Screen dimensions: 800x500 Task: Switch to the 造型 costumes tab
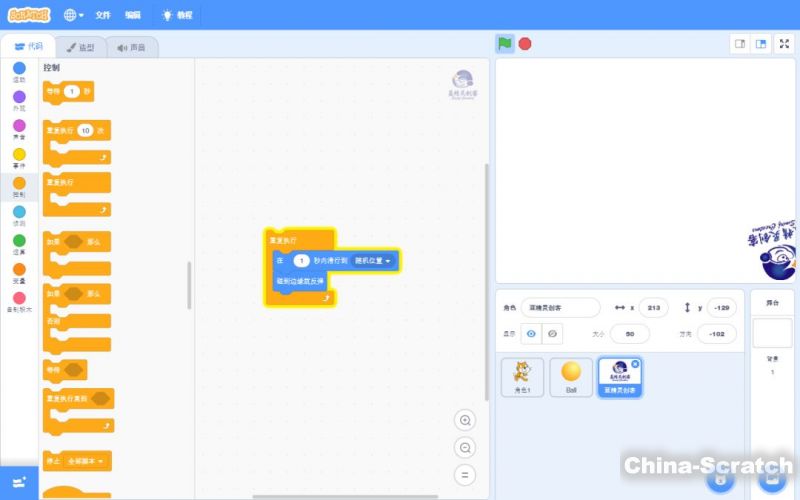(x=80, y=47)
